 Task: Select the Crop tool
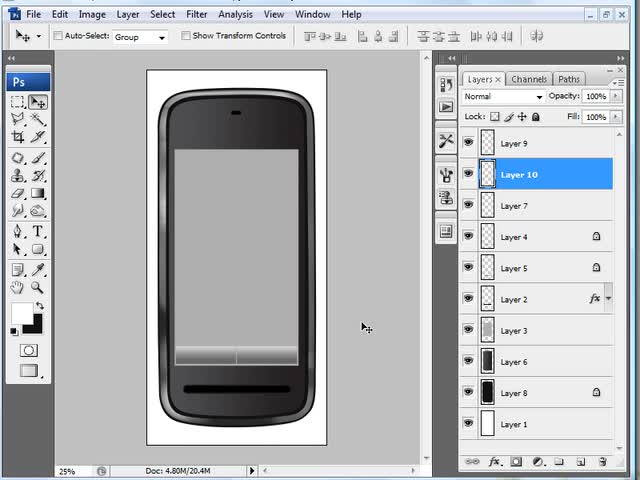(18, 137)
